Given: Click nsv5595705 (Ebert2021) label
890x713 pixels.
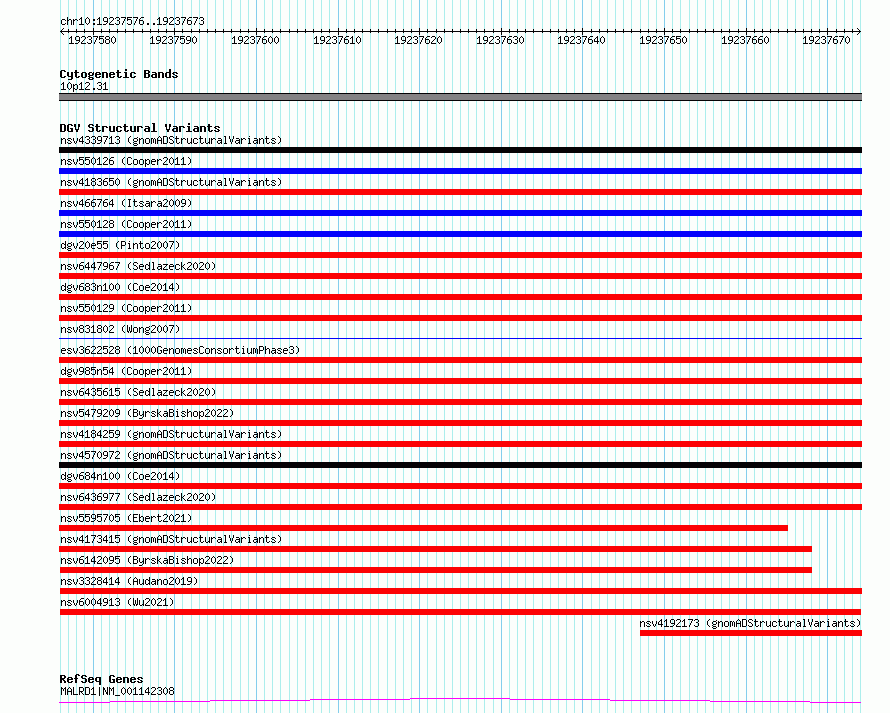Looking at the screenshot, I should [126, 518].
